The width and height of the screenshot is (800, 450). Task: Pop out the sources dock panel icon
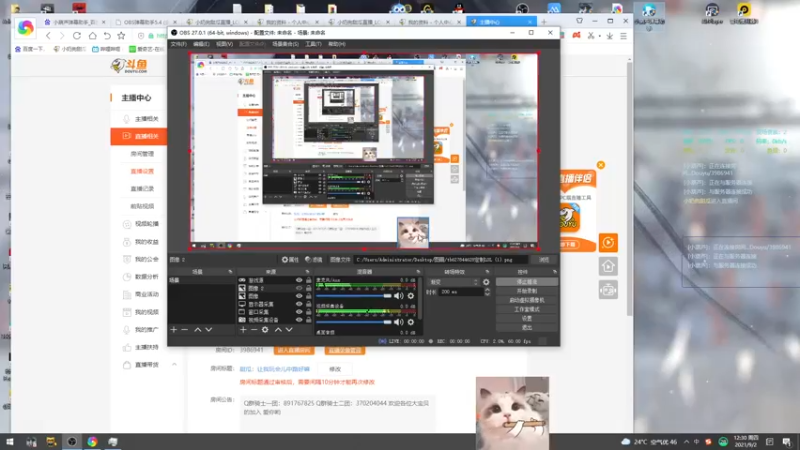pyautogui.click(x=307, y=272)
